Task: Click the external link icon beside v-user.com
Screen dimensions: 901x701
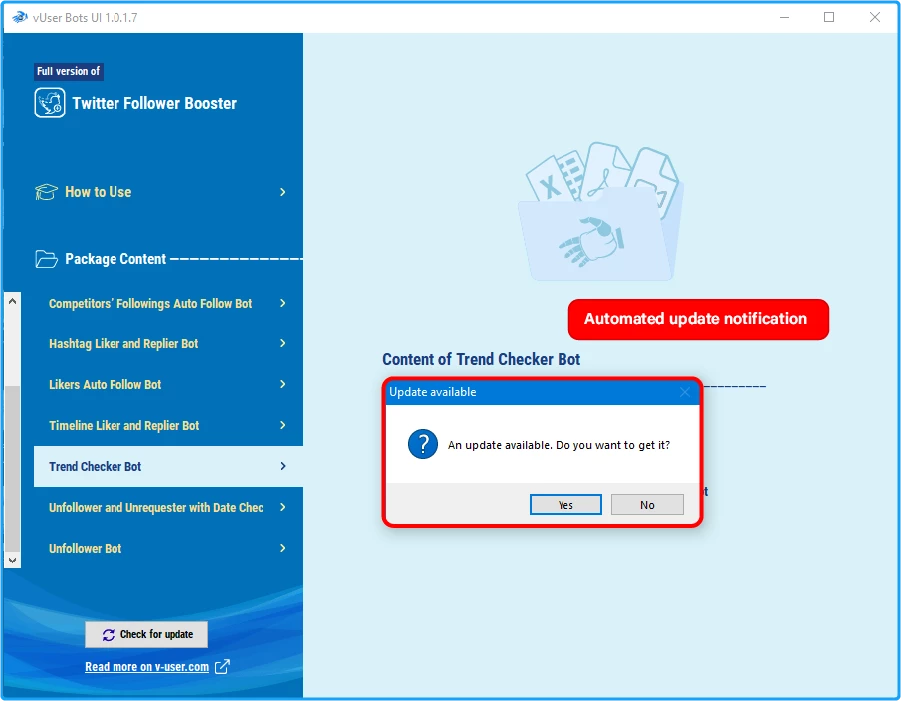Action: tap(222, 667)
